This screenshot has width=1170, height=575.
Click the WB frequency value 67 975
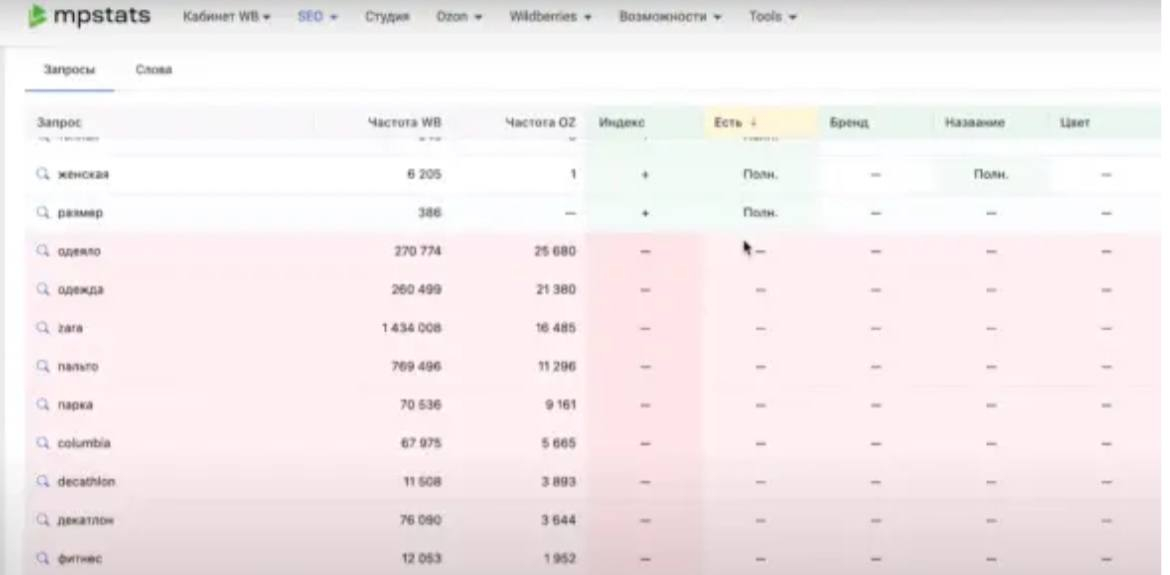422,443
